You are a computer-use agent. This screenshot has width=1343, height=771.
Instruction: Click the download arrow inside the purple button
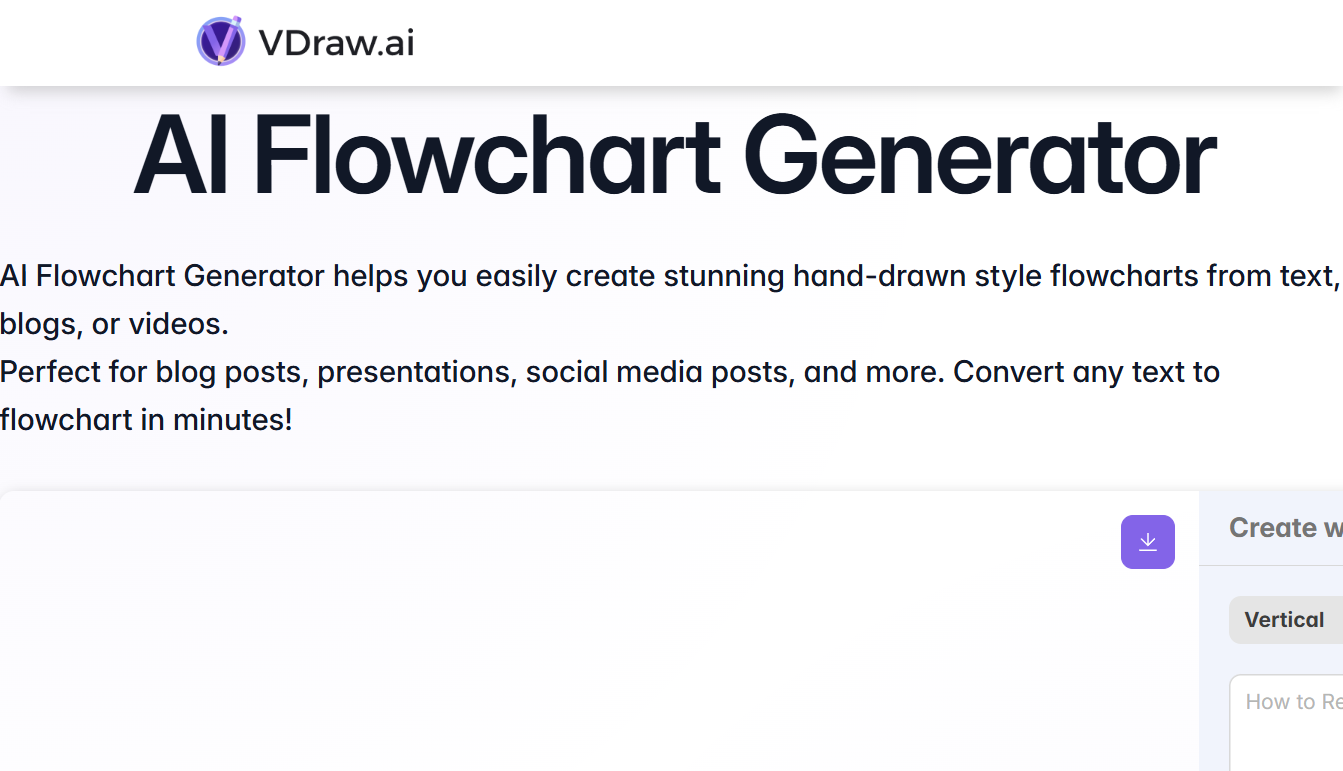click(x=1147, y=541)
